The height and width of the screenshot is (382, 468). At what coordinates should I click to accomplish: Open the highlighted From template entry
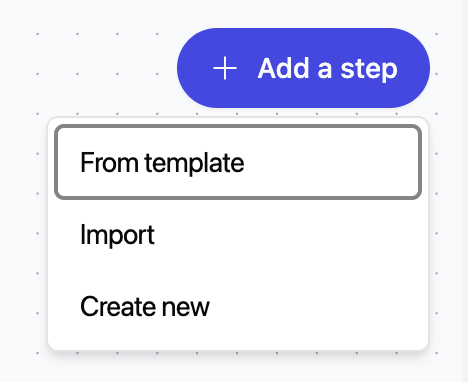click(238, 162)
